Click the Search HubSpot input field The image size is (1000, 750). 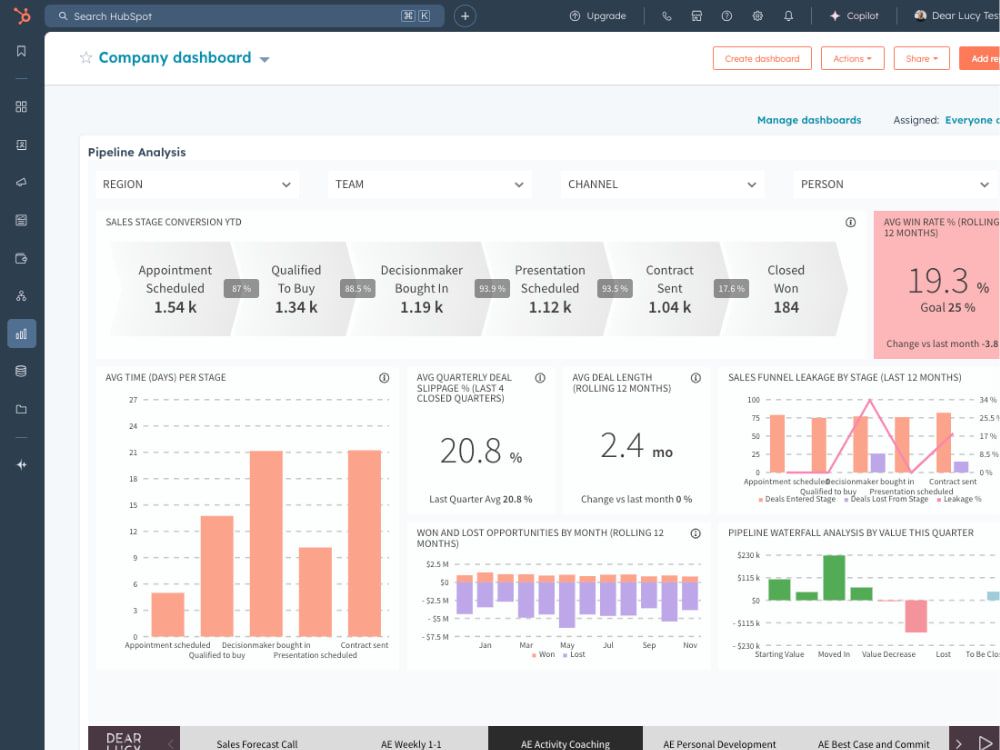point(244,16)
